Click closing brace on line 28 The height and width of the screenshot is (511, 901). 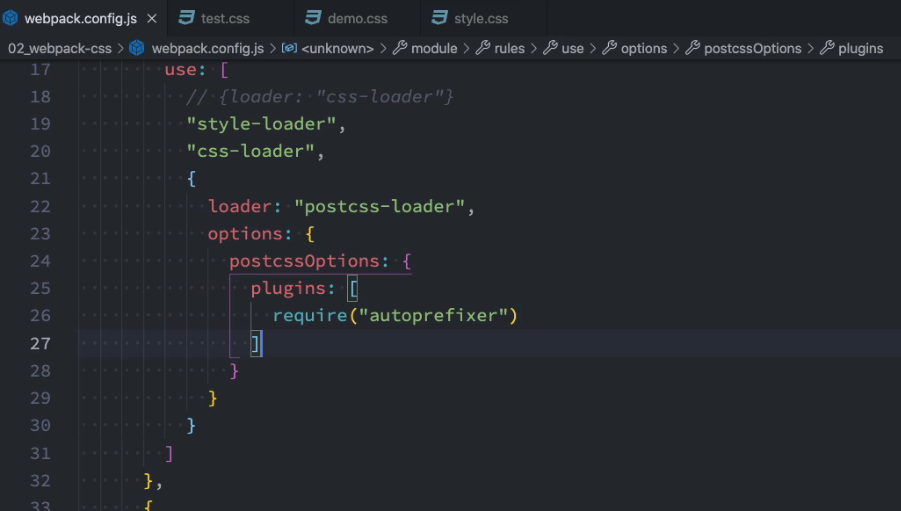(234, 371)
